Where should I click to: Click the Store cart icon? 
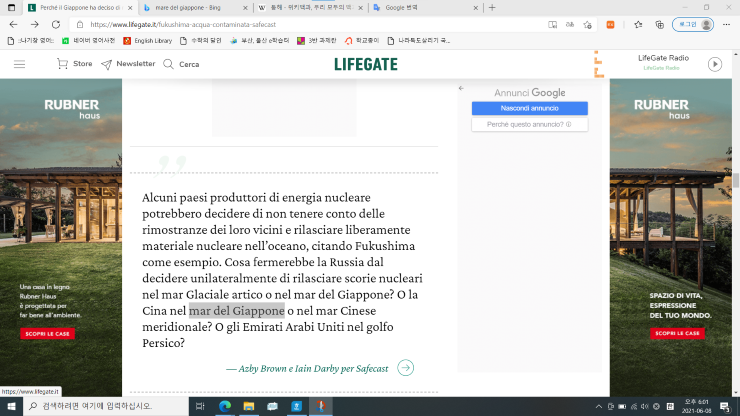coord(62,64)
